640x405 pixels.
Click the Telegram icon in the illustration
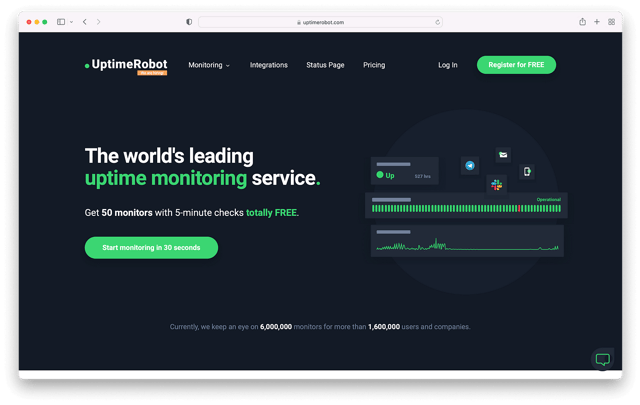[x=470, y=166]
